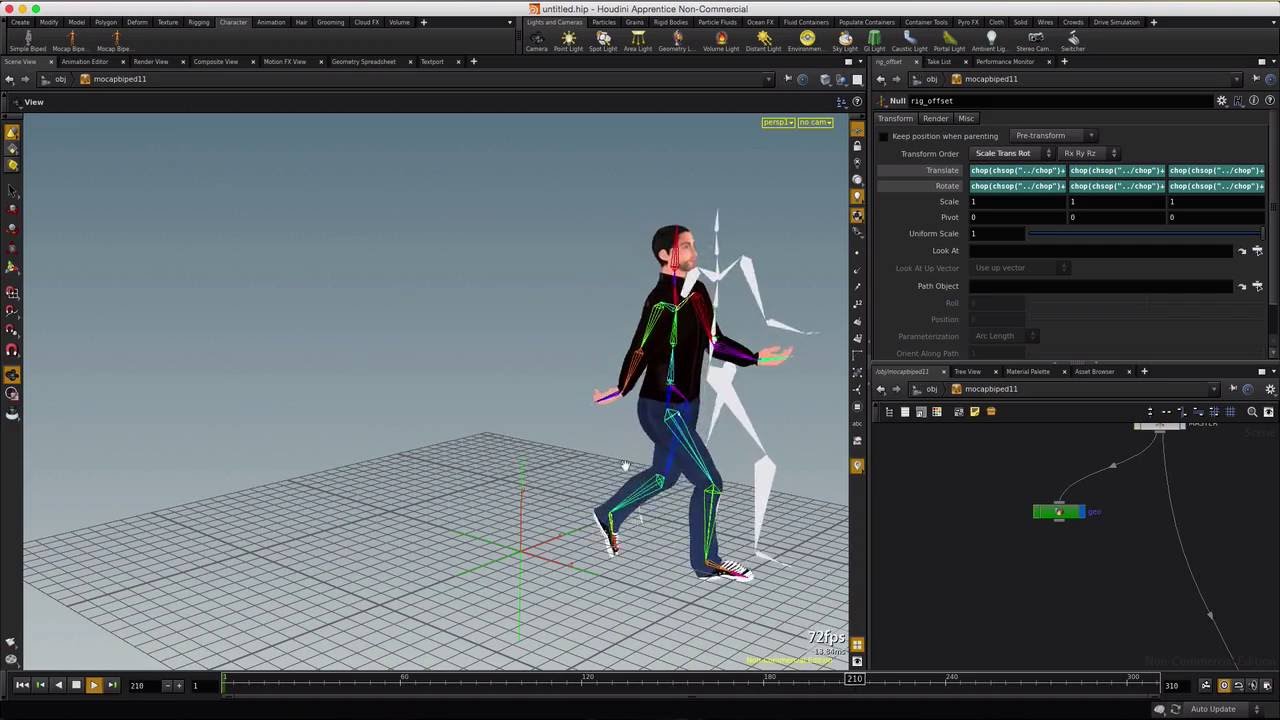
Task: Click the Sky Light shelf icon
Action: tap(845, 41)
